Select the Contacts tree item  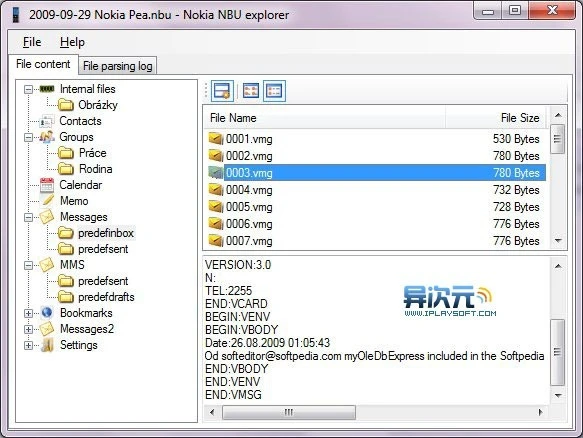80,121
